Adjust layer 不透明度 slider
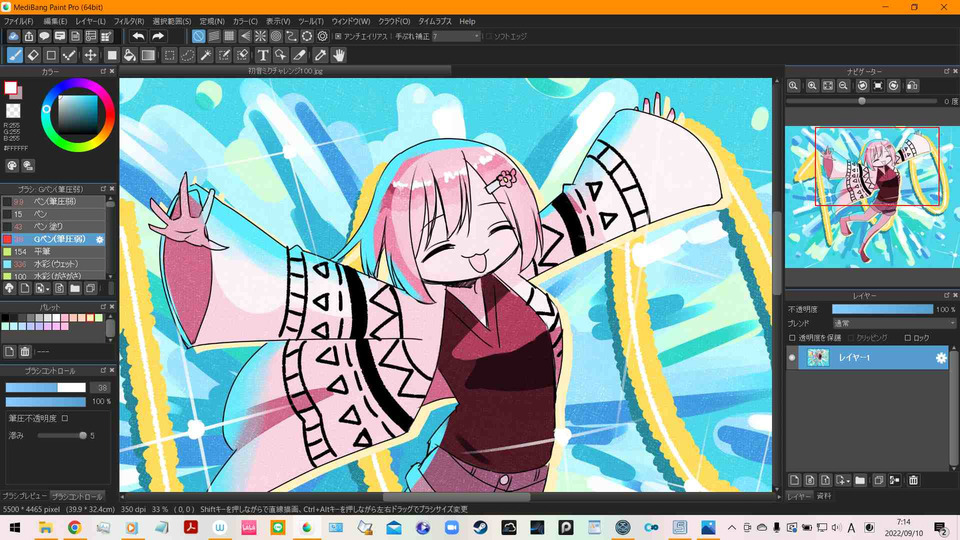The width and height of the screenshot is (960, 540). [882, 309]
